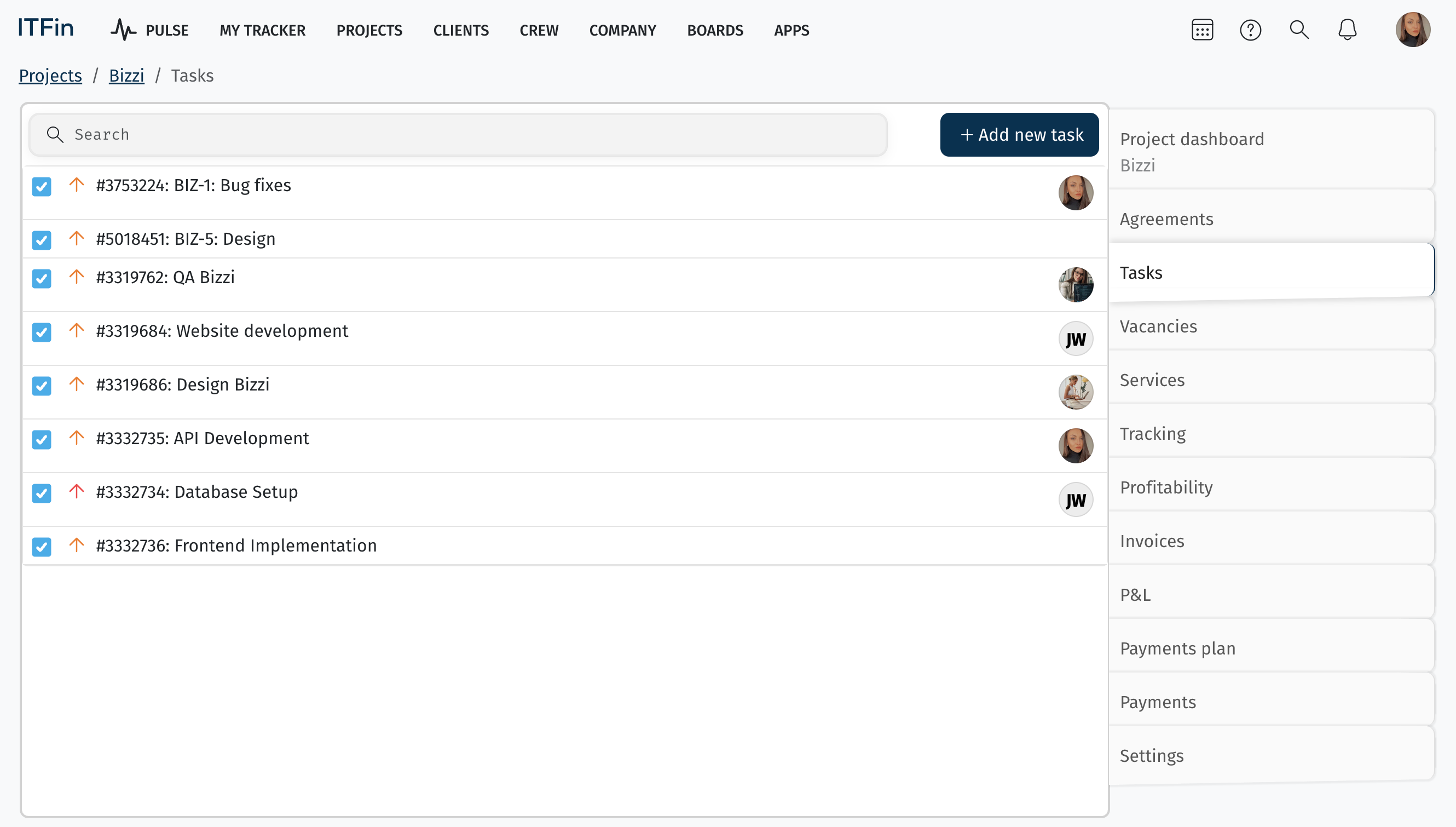Click the task Search input field

[458, 135]
